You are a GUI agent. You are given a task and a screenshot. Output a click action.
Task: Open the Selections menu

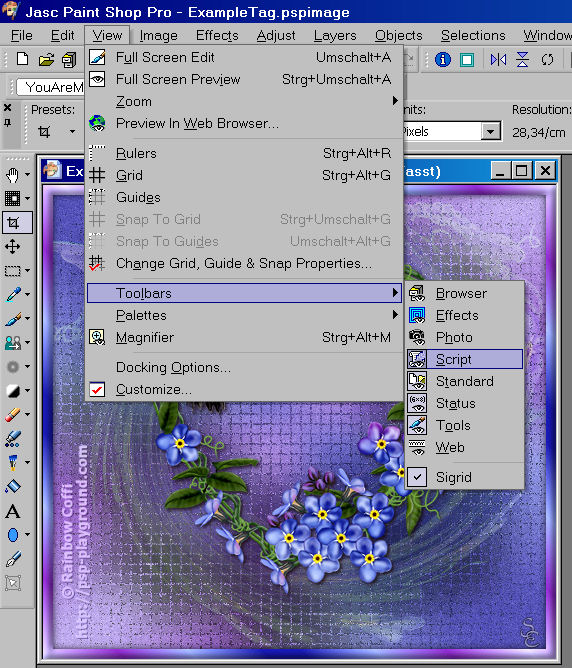pyautogui.click(x=473, y=35)
